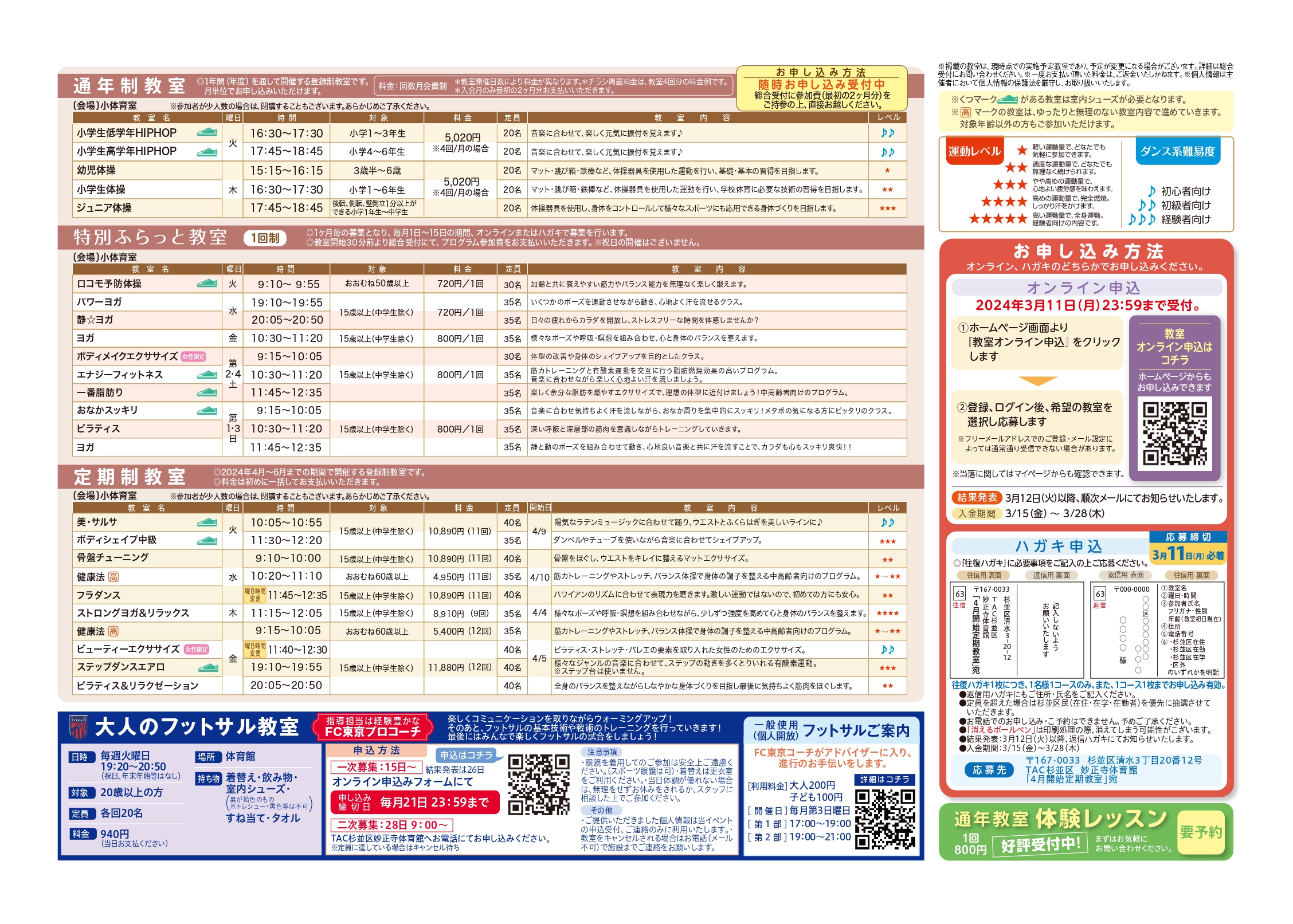Click the 高 mark beside 健康法 on Wednesday
Image resolution: width=1293 pixels, height=924 pixels.
click(x=113, y=577)
